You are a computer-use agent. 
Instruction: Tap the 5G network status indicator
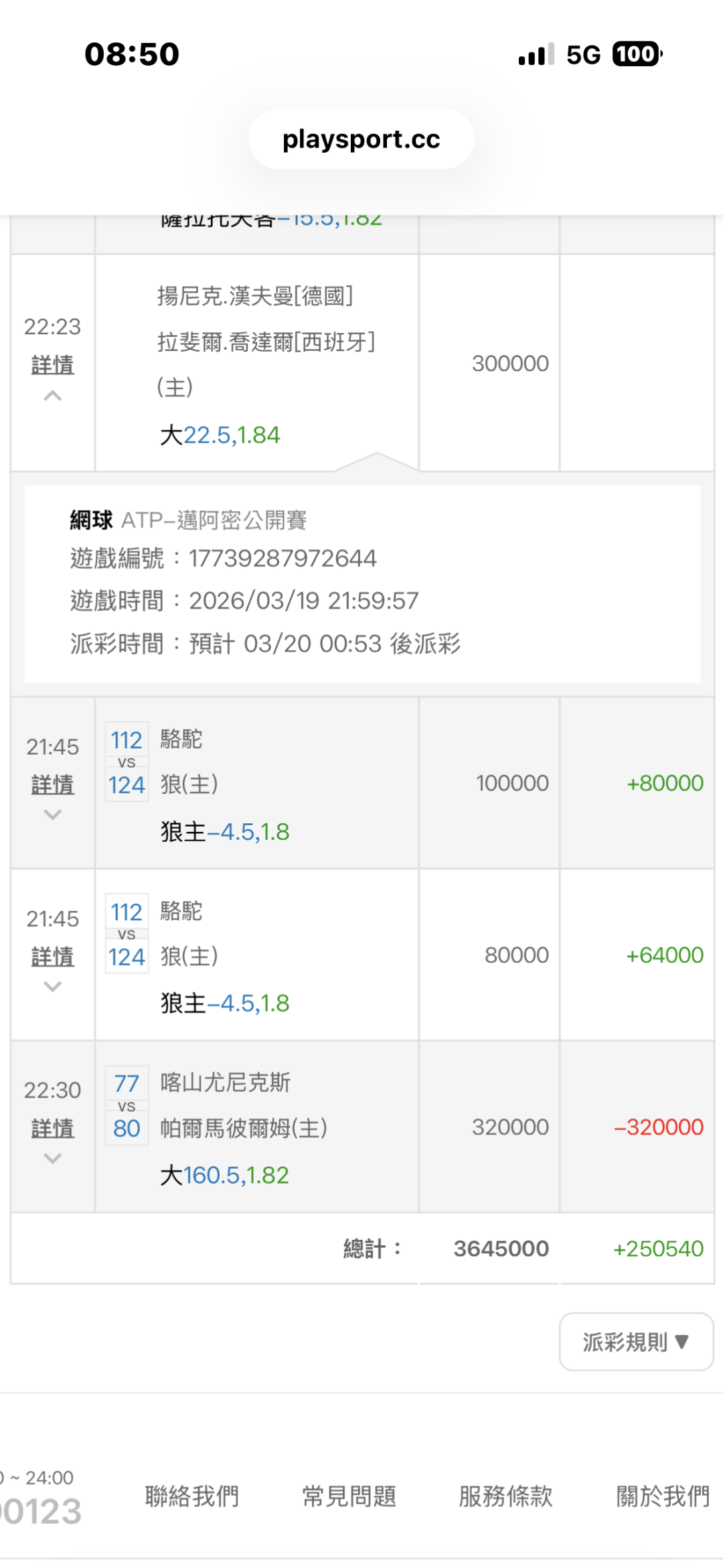click(x=583, y=55)
